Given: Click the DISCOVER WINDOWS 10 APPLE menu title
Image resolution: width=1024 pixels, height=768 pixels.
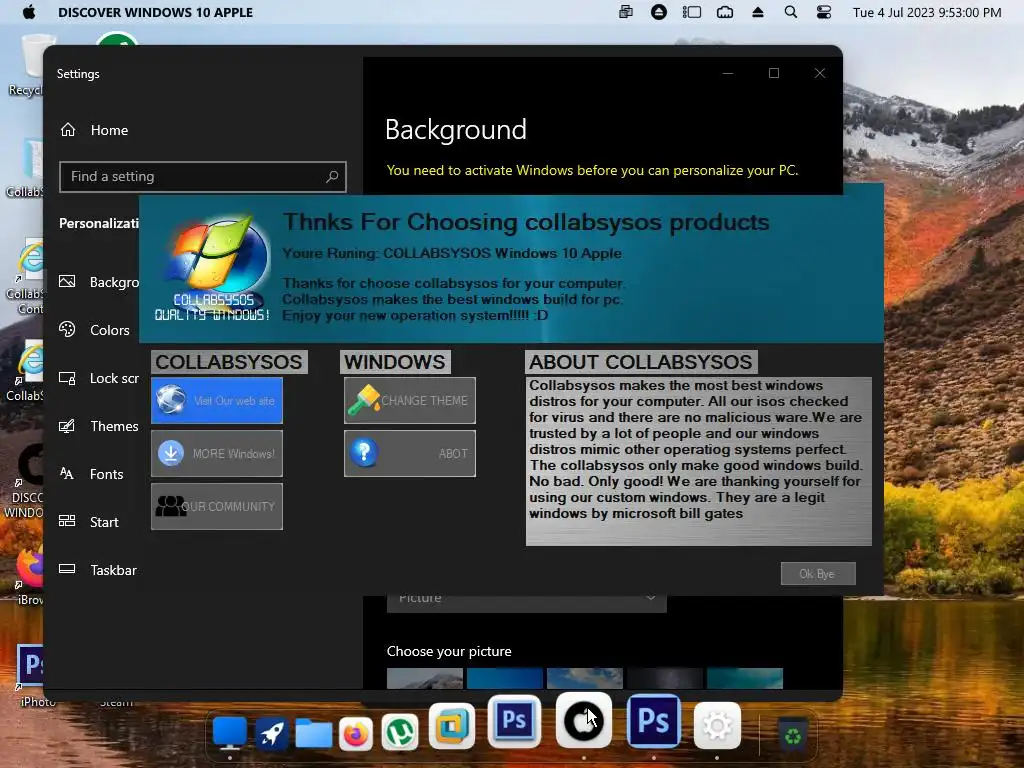Looking at the screenshot, I should 155,12.
